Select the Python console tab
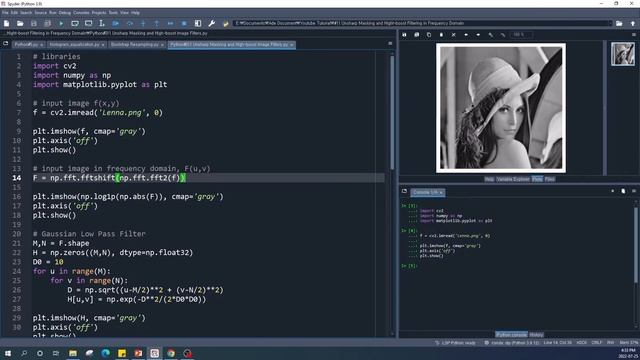The height and width of the screenshot is (360, 640). tap(511, 335)
